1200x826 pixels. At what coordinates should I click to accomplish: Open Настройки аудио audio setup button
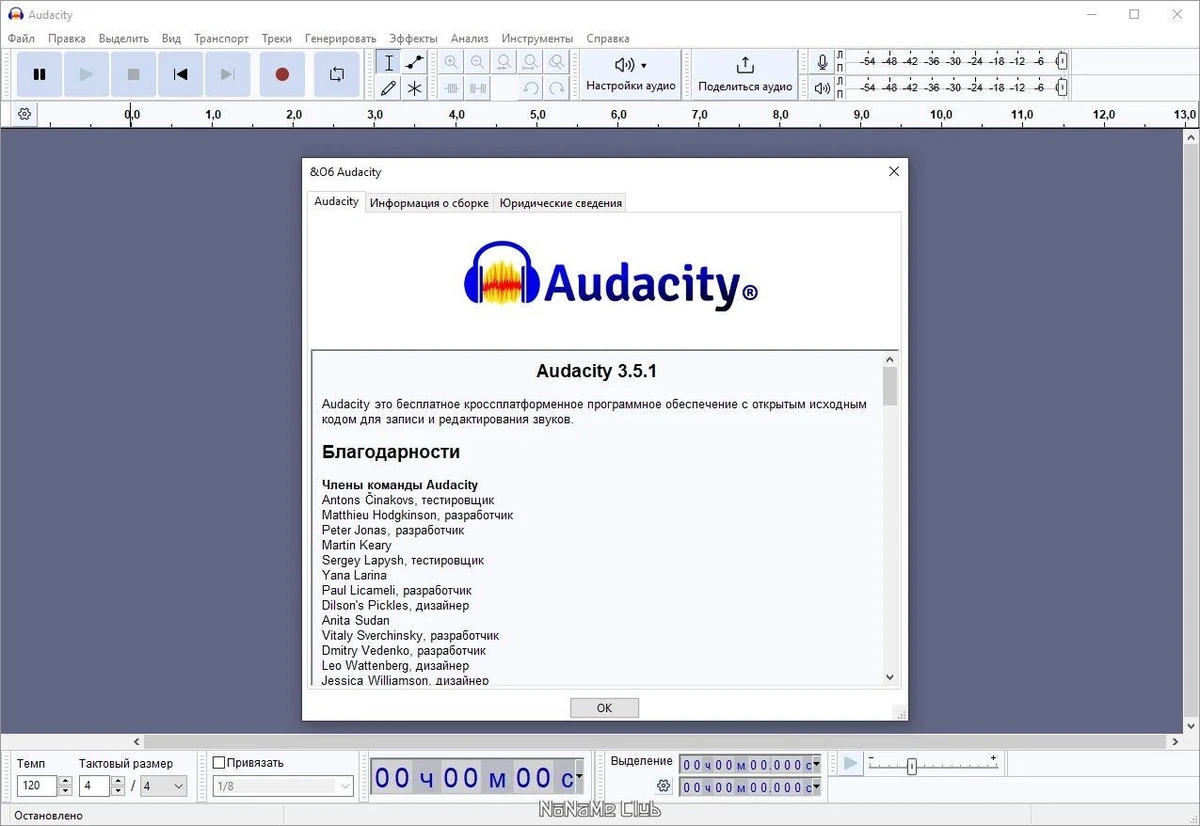coord(631,74)
